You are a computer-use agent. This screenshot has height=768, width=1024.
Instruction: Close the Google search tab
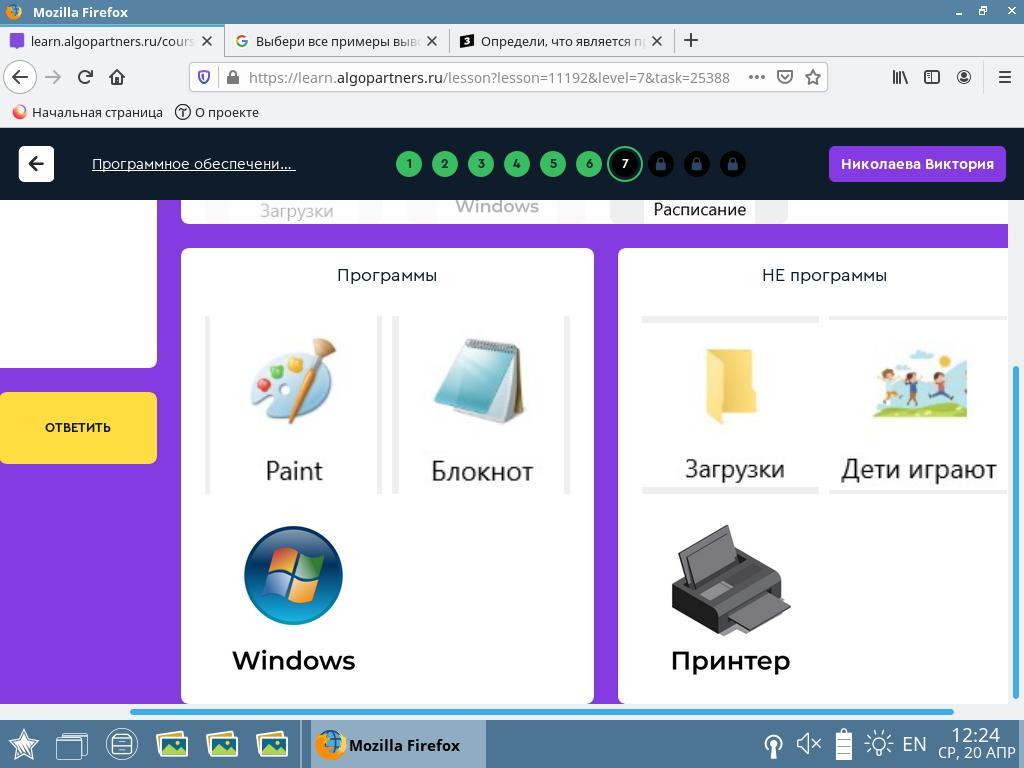(x=432, y=41)
